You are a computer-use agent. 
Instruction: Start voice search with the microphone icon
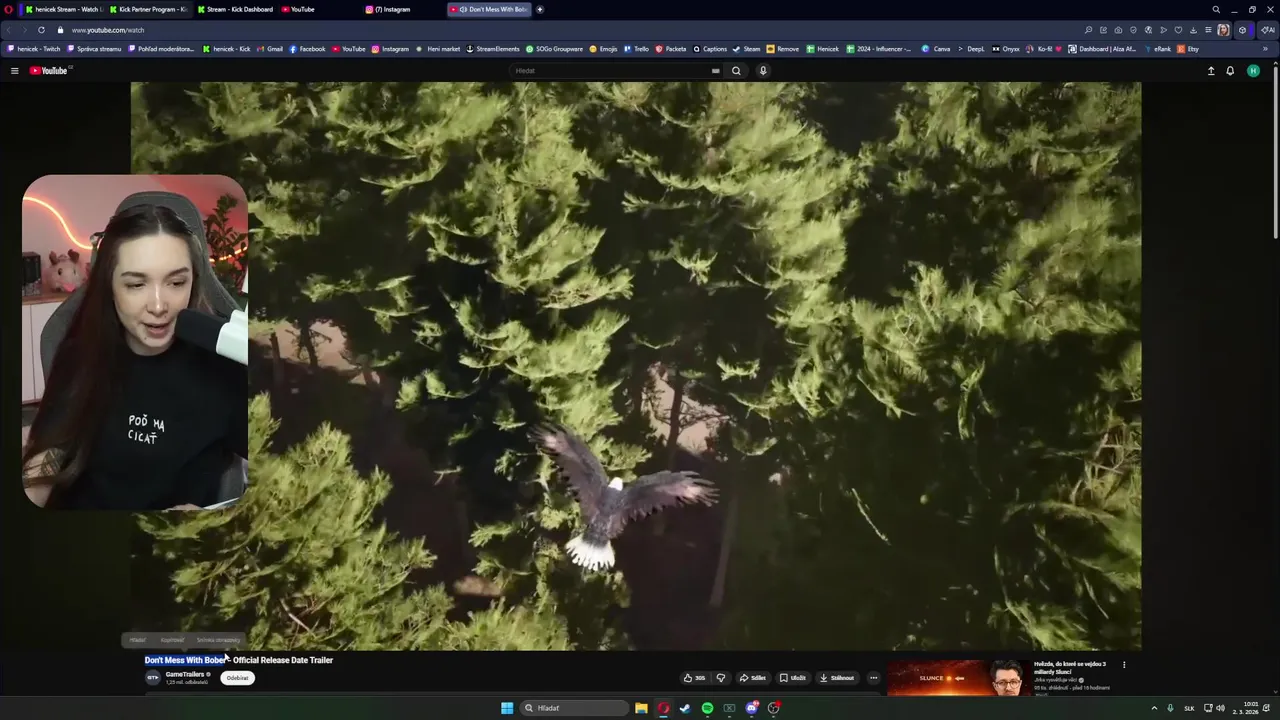[x=763, y=70]
